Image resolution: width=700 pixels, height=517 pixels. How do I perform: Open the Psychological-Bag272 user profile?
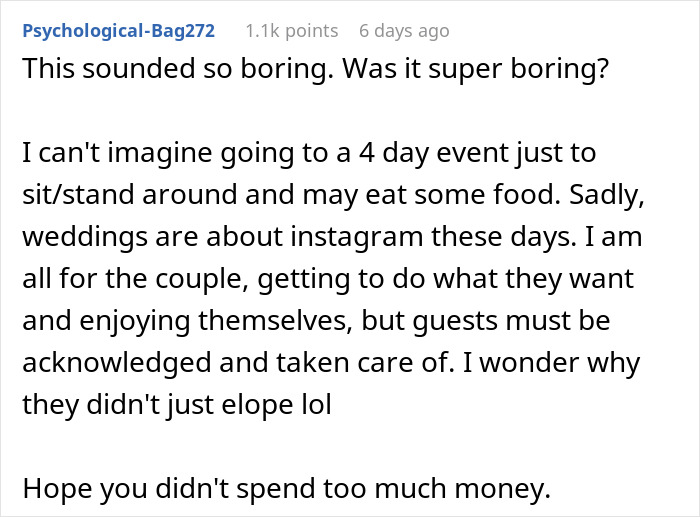(x=118, y=31)
